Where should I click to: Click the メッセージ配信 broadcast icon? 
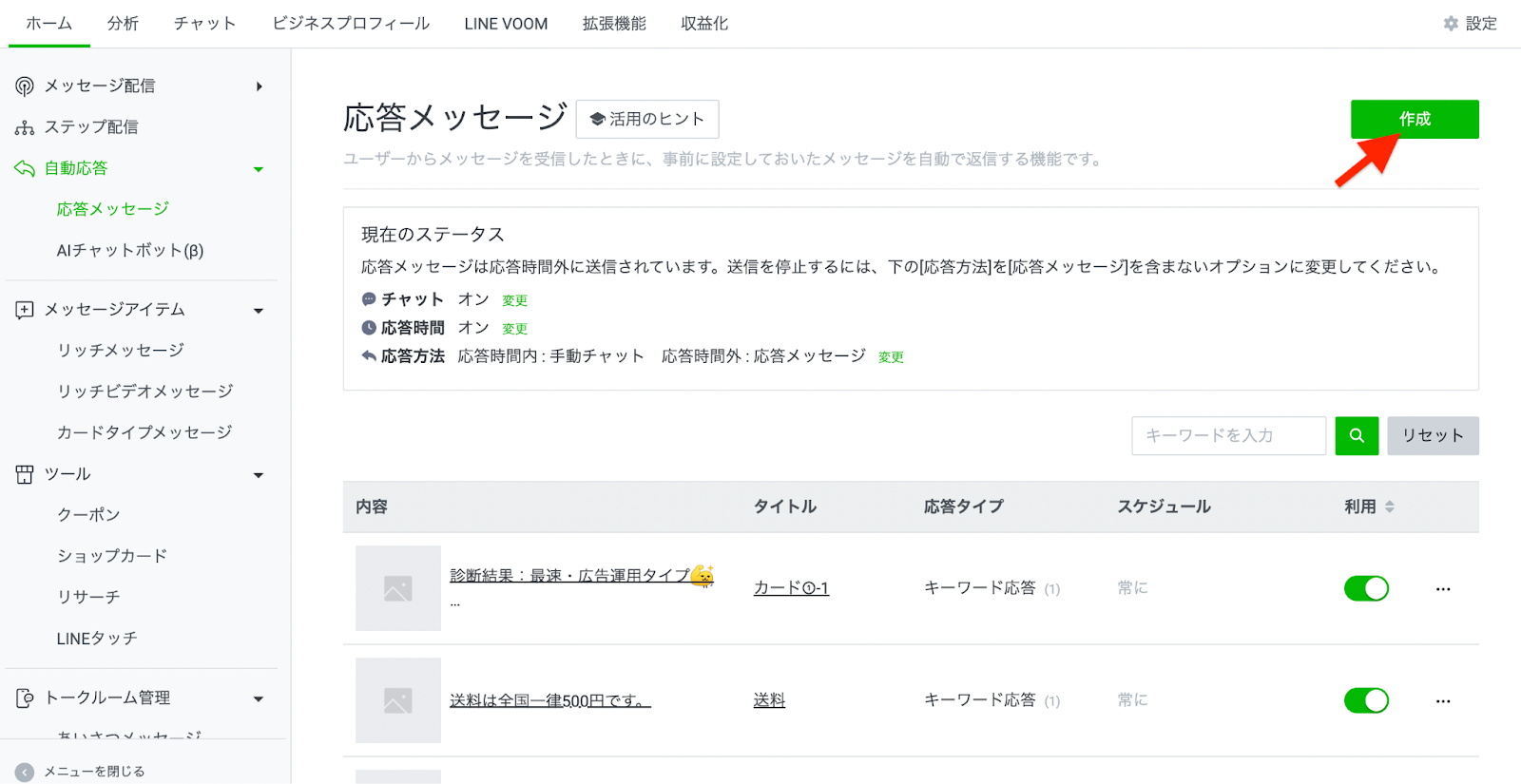[x=25, y=86]
